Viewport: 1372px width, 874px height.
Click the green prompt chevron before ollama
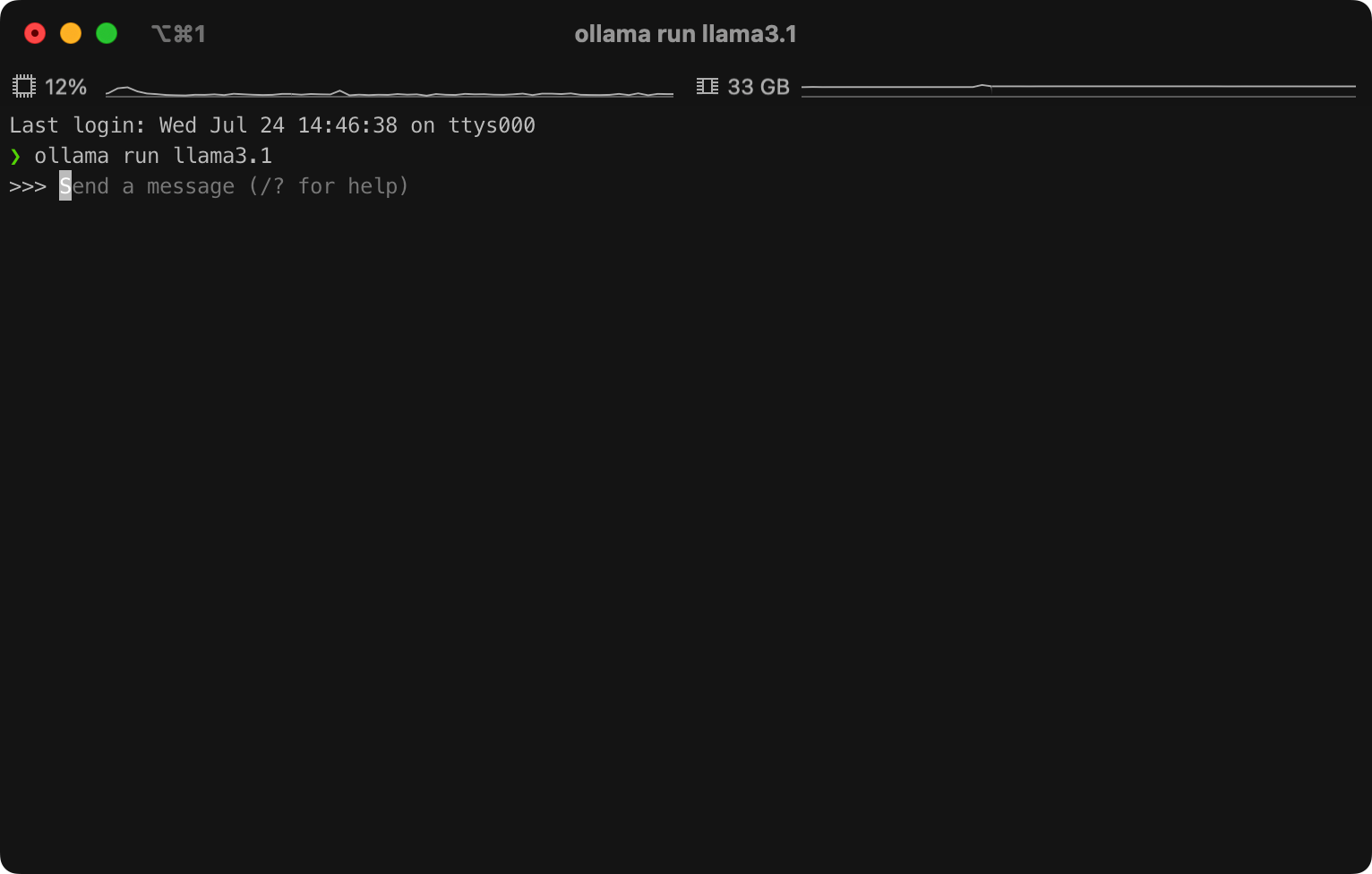click(x=15, y=157)
